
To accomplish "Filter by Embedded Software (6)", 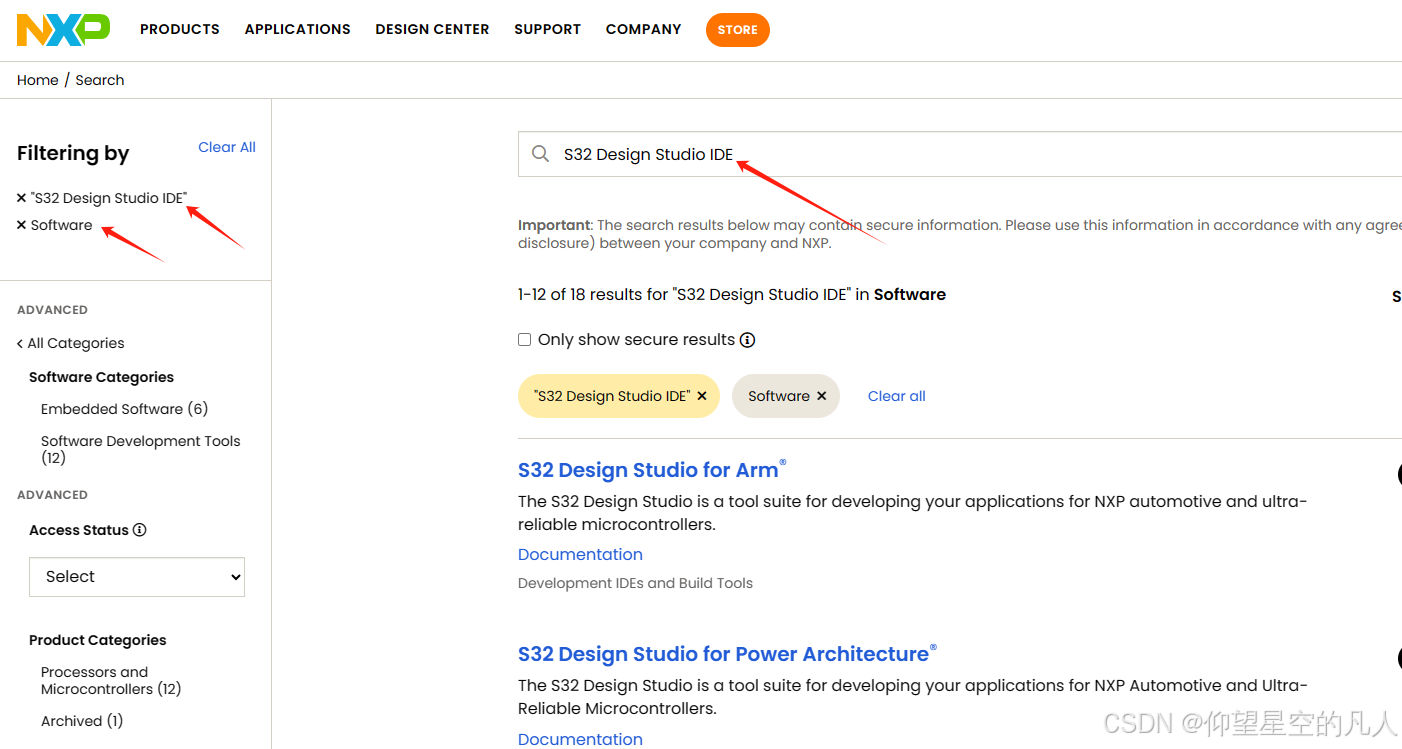I will [x=124, y=409].
